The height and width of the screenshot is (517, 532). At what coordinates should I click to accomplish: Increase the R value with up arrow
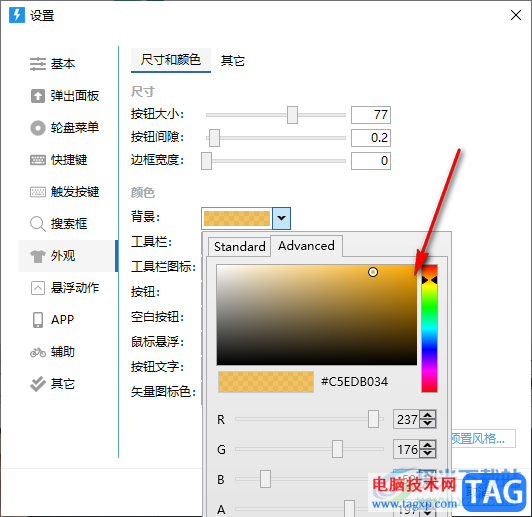click(428, 415)
